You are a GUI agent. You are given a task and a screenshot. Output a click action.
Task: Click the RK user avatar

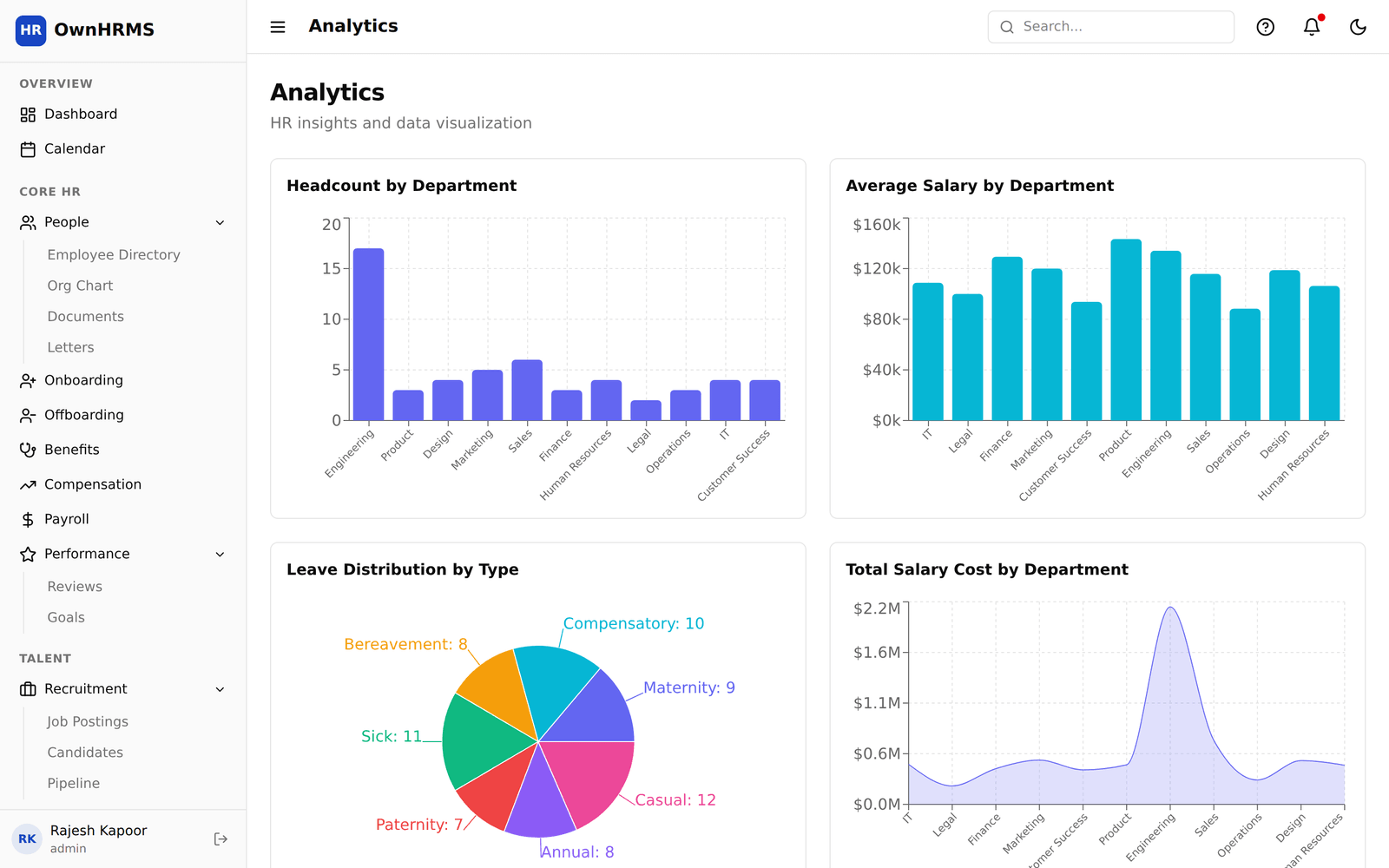coord(27,839)
